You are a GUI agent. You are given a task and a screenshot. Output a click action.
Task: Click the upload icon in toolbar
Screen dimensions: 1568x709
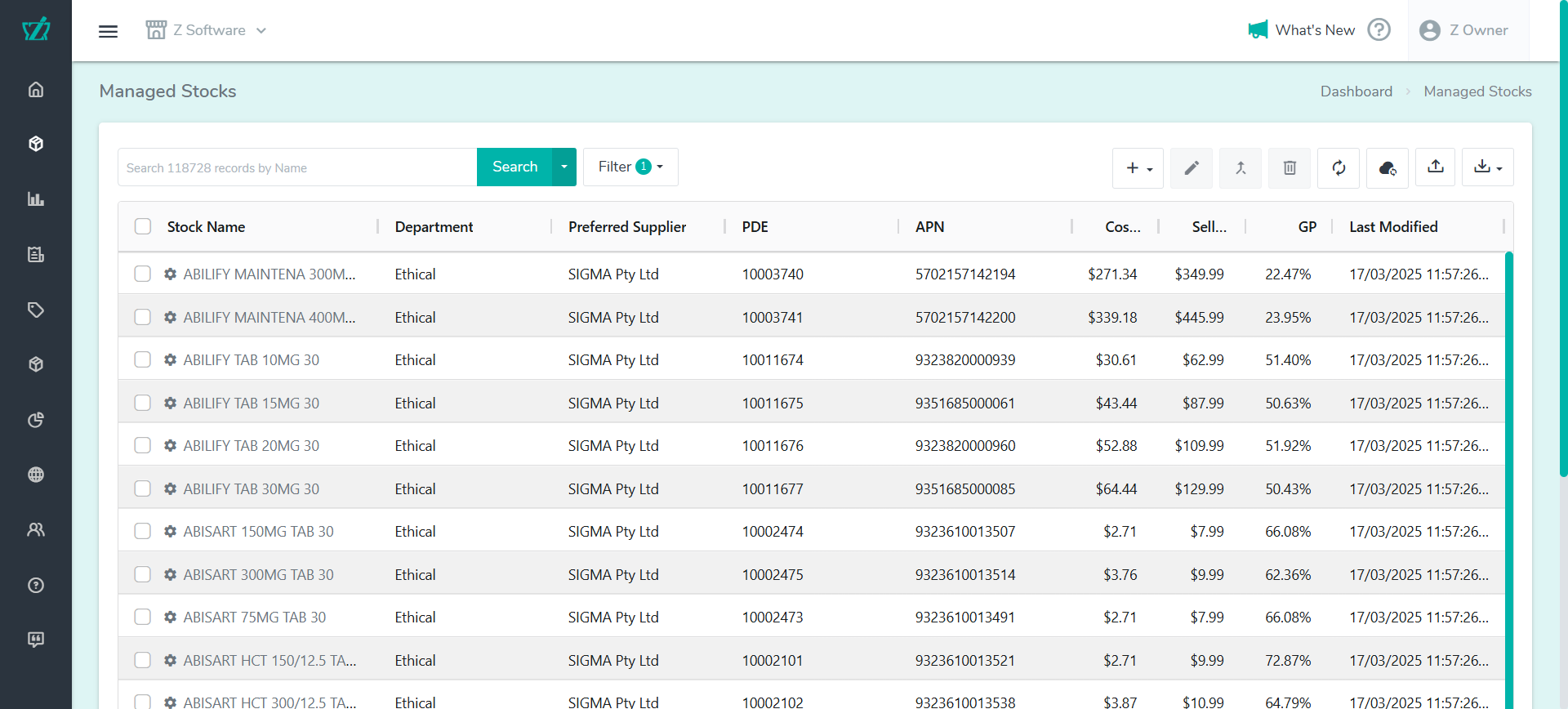click(x=1435, y=167)
